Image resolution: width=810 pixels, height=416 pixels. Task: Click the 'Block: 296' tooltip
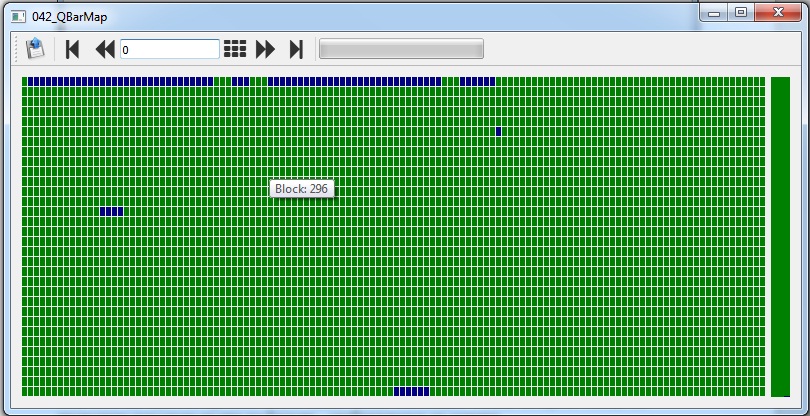pyautogui.click(x=302, y=189)
